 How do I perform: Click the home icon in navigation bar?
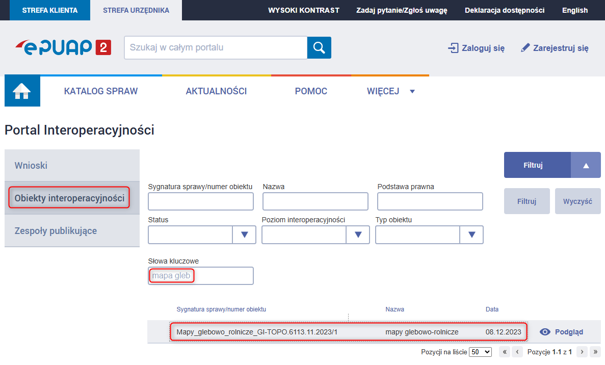pos(22,91)
